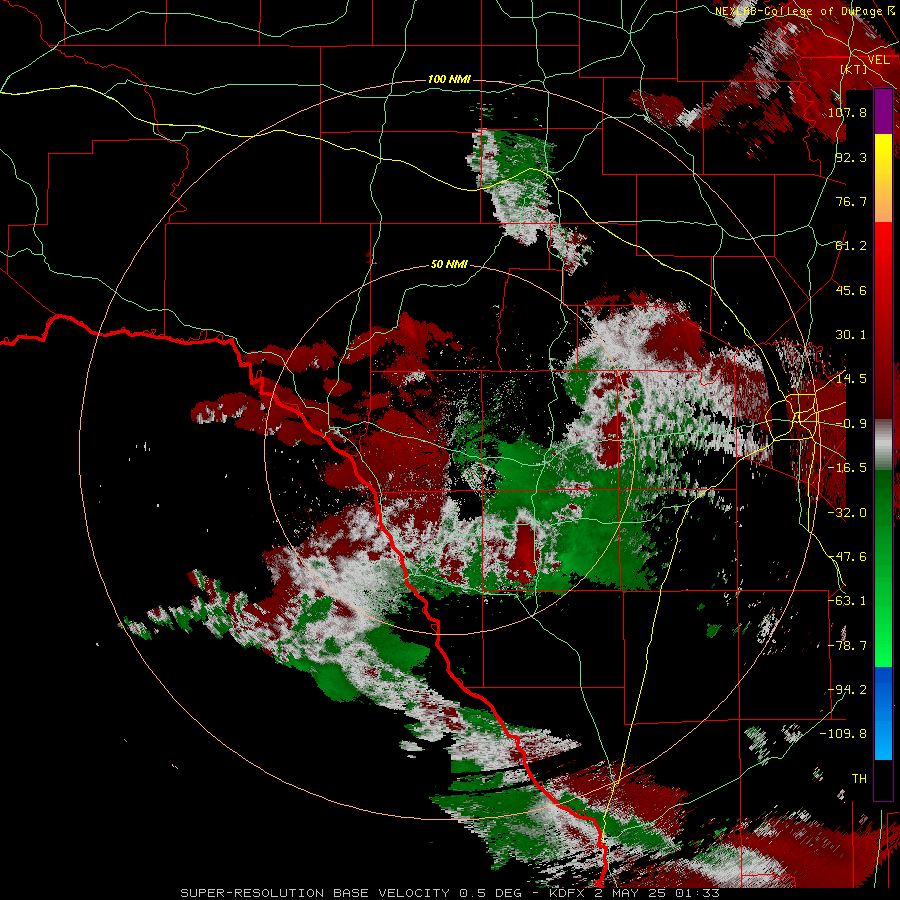Click the gray band of the velocity scale
This screenshot has width=900, height=900.
coord(883,445)
